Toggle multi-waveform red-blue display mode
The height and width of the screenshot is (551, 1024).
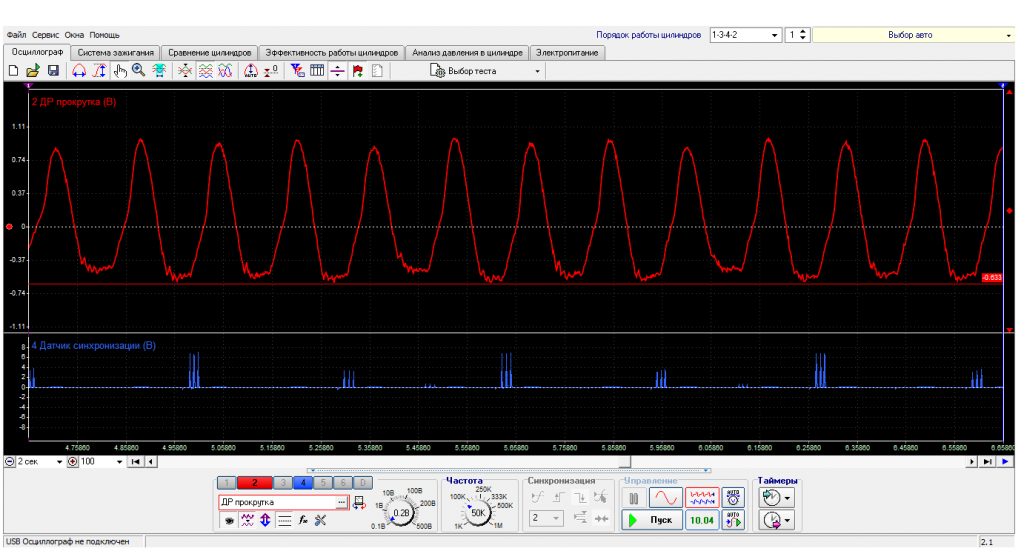click(702, 498)
